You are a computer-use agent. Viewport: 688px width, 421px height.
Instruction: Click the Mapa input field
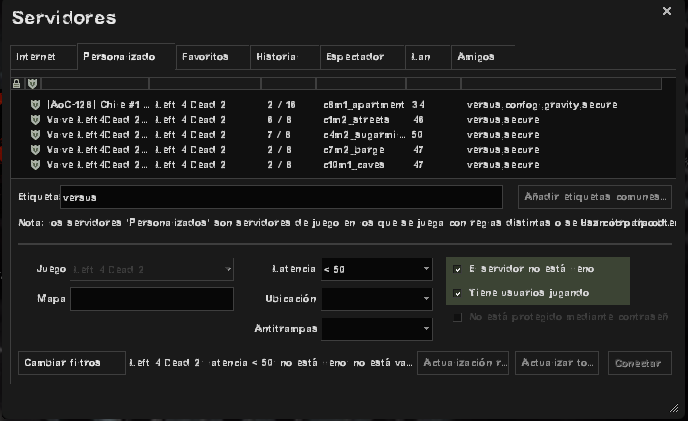(152, 299)
